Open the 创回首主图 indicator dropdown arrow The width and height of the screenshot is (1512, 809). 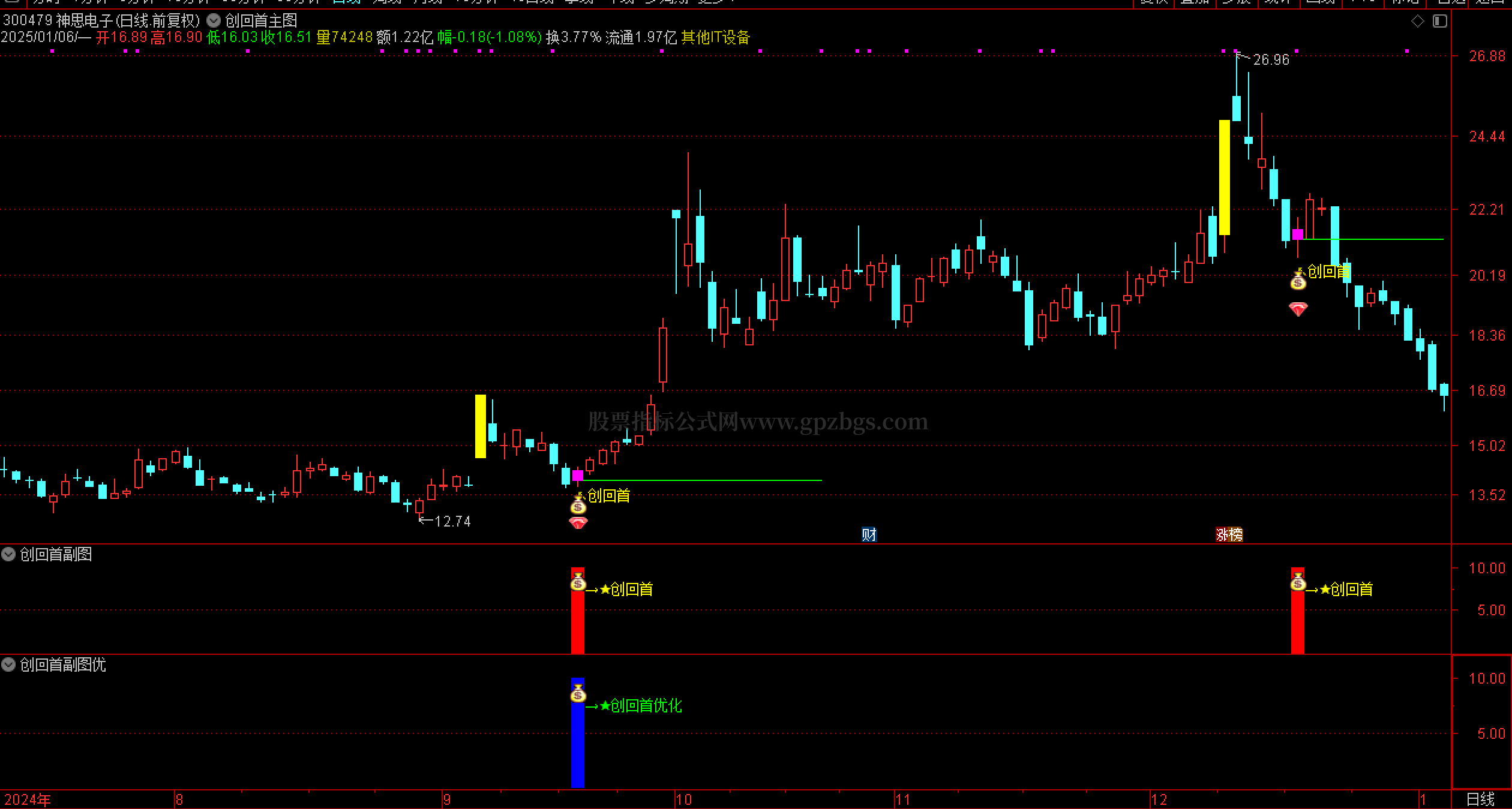point(213,20)
